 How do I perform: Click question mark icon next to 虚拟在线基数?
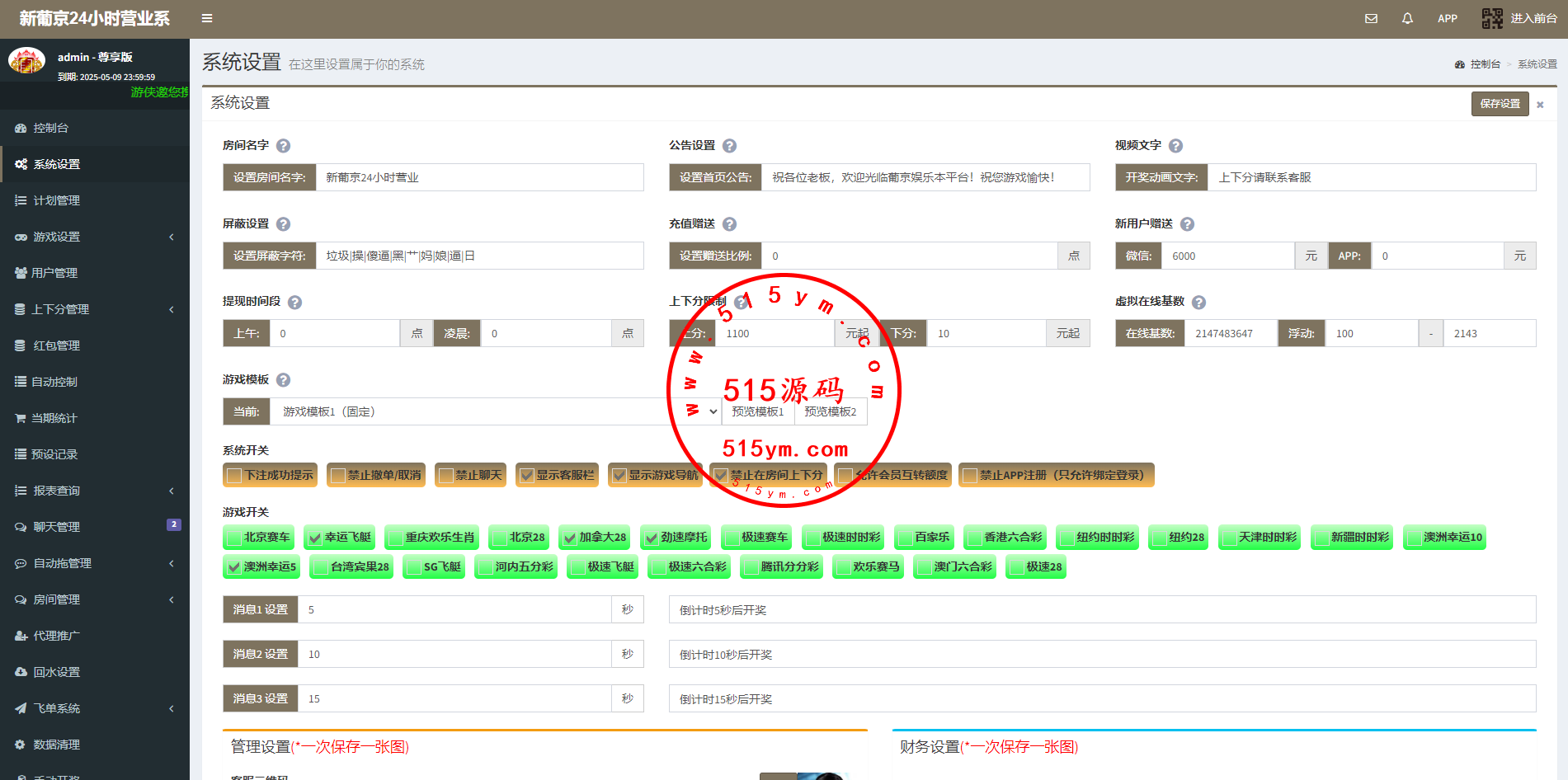pos(1198,303)
